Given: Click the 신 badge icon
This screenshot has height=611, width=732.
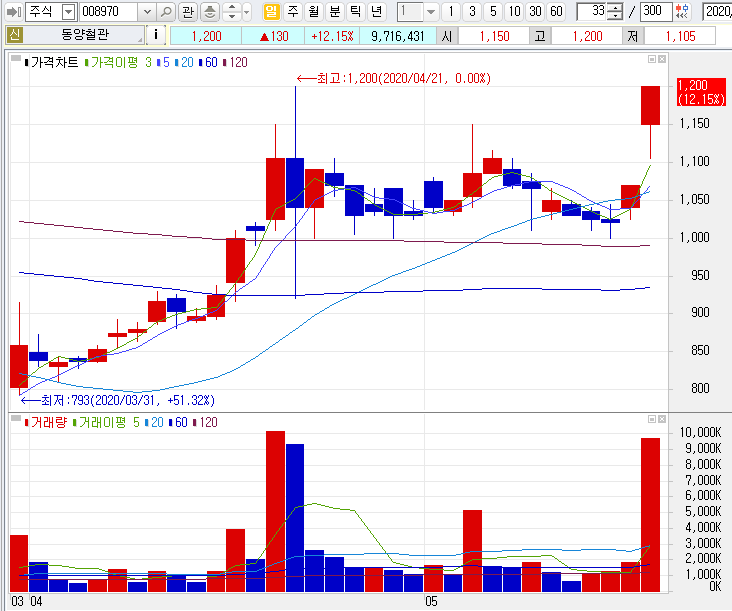Looking at the screenshot, I should 14,35.
